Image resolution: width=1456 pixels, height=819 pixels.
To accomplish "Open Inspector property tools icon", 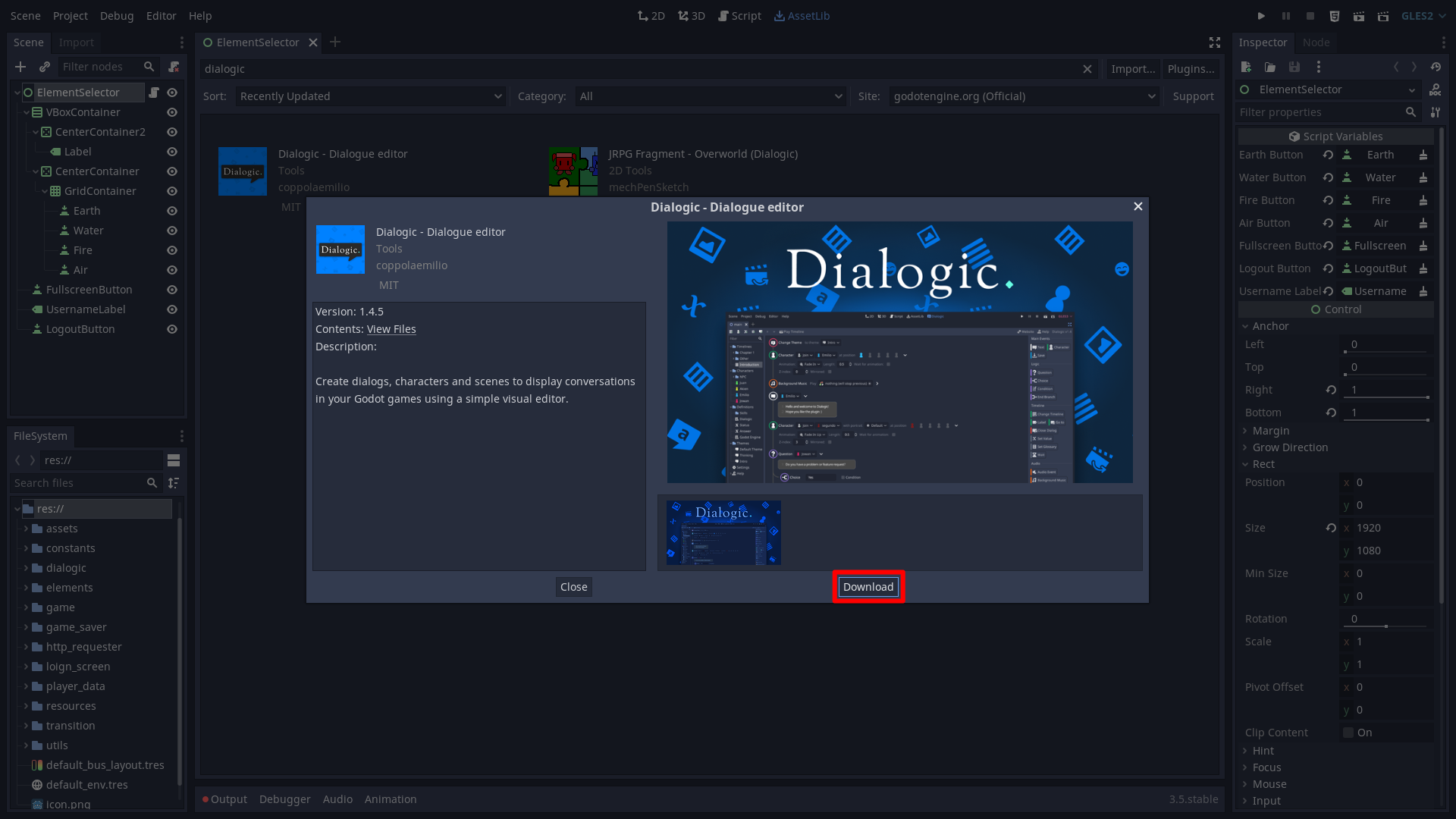I will (1436, 112).
